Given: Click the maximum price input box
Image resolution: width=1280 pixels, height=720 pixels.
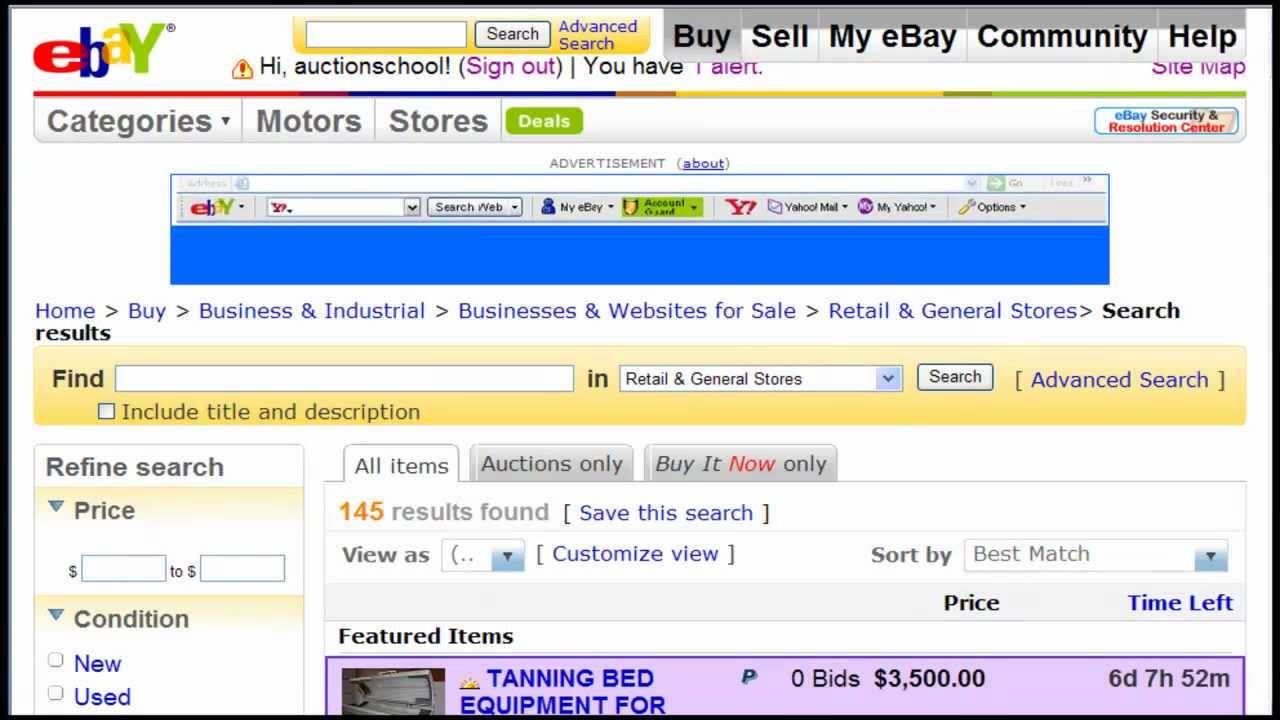Looking at the screenshot, I should coord(242,569).
